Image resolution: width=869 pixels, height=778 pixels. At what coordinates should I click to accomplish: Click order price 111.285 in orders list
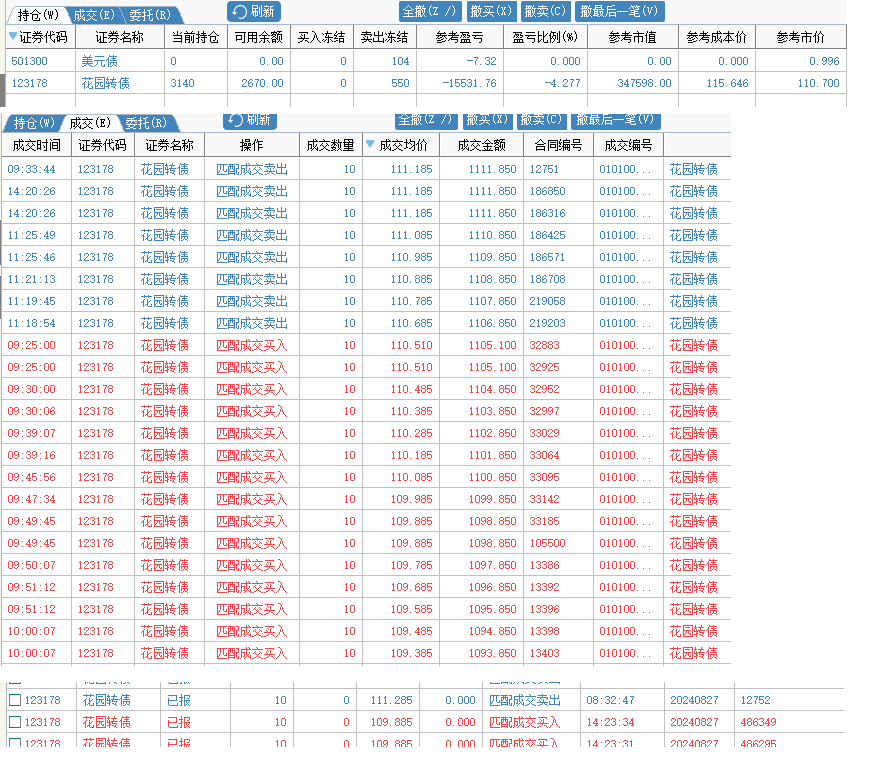coord(391,700)
